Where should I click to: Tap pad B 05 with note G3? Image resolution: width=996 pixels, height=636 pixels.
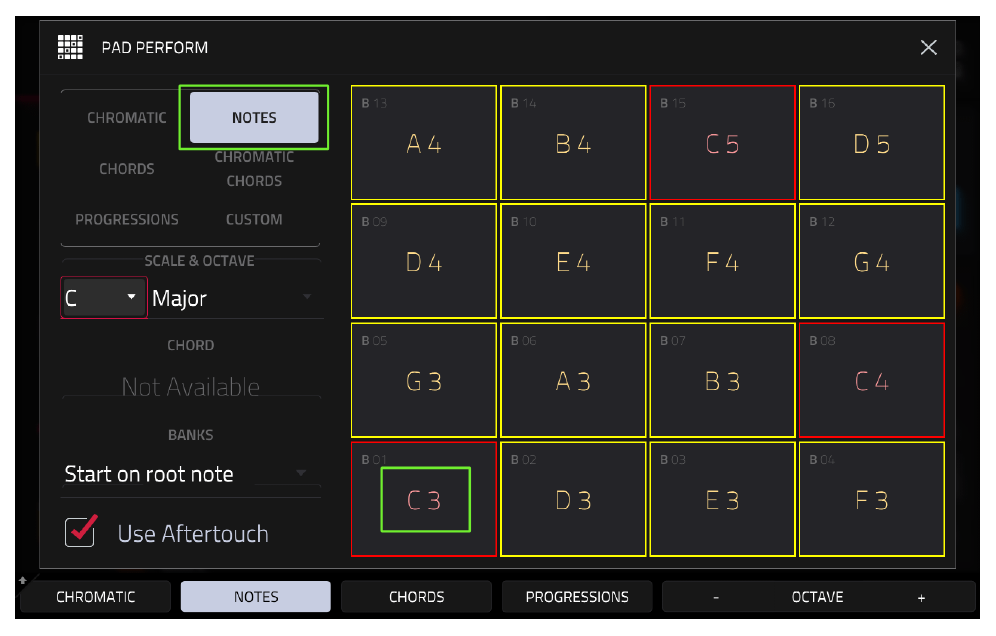424,380
